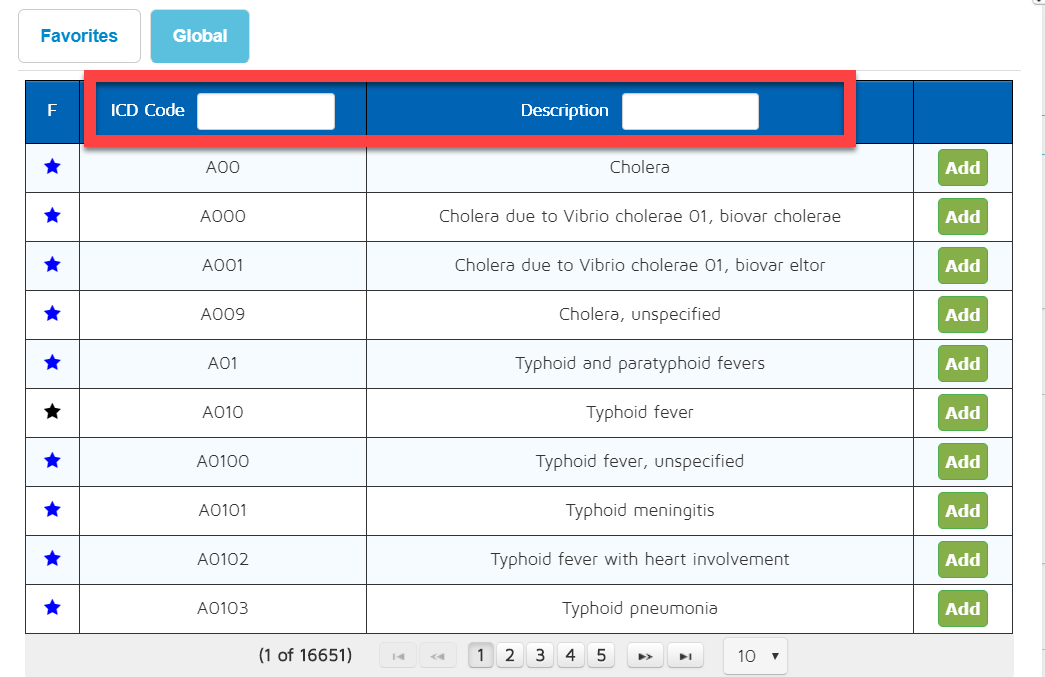Go to next page icon

click(x=645, y=656)
